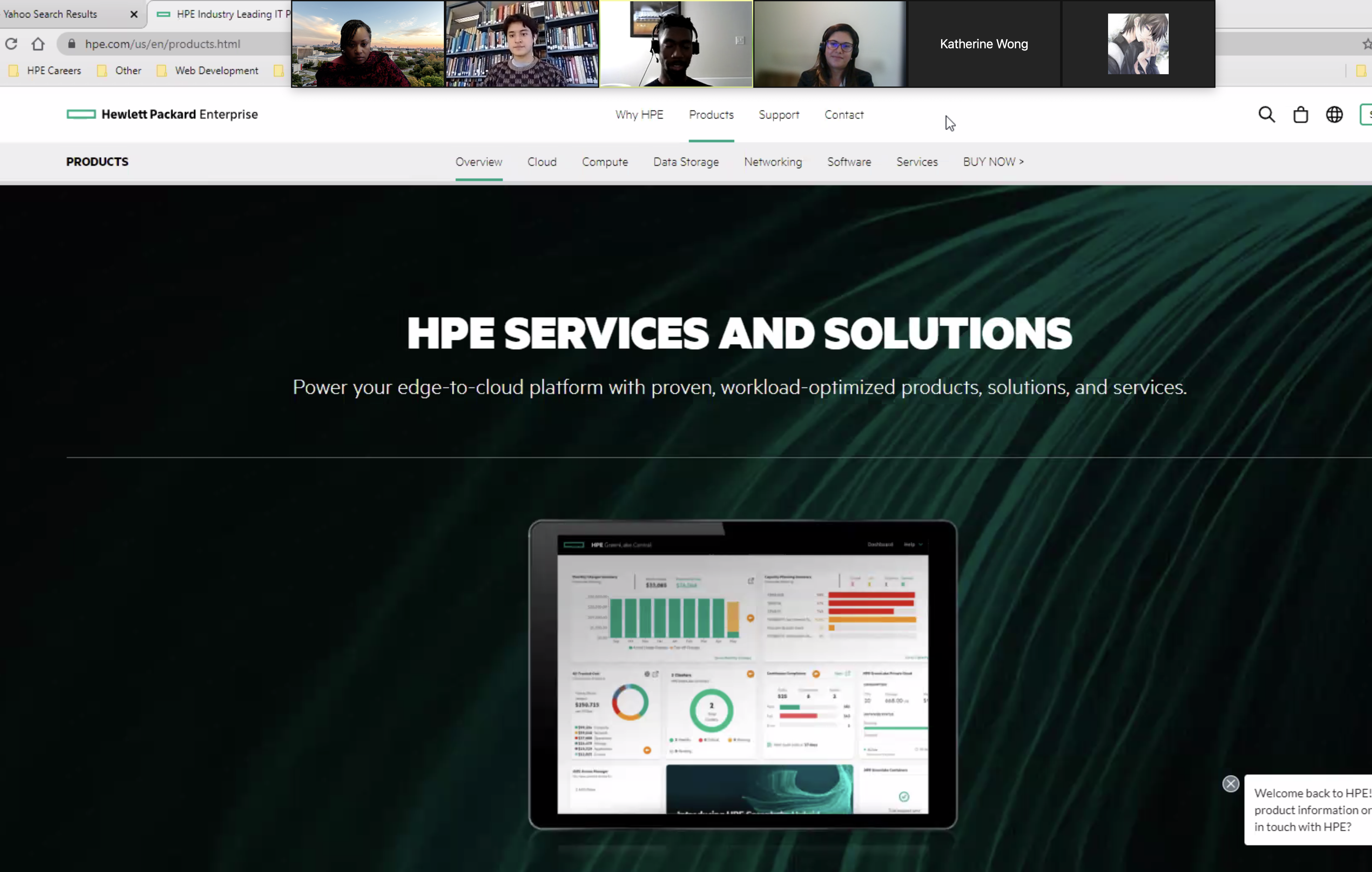Open the Data Storage section
The height and width of the screenshot is (872, 1372).
coord(686,162)
